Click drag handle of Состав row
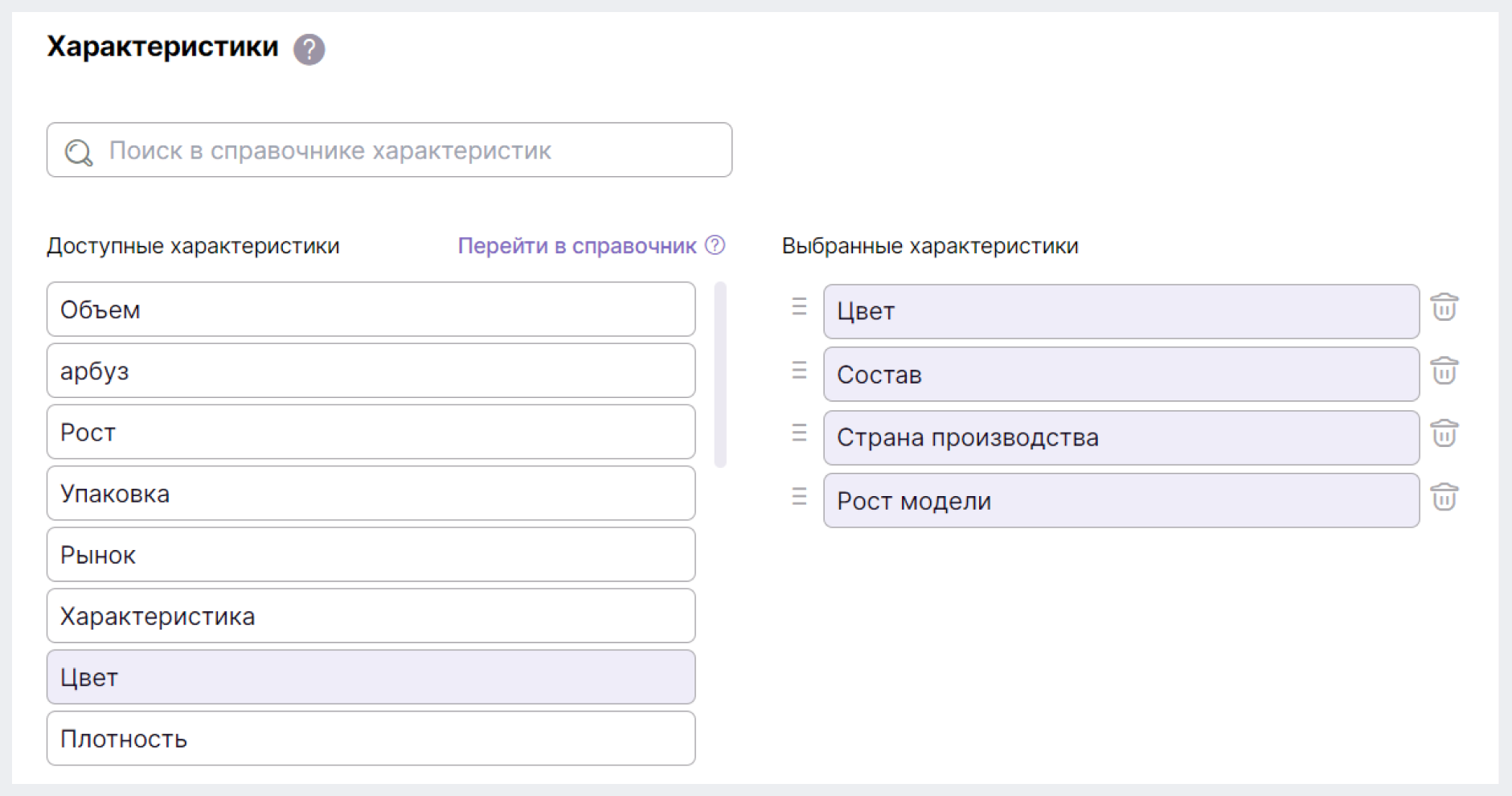This screenshot has width=1512, height=796. point(799,370)
